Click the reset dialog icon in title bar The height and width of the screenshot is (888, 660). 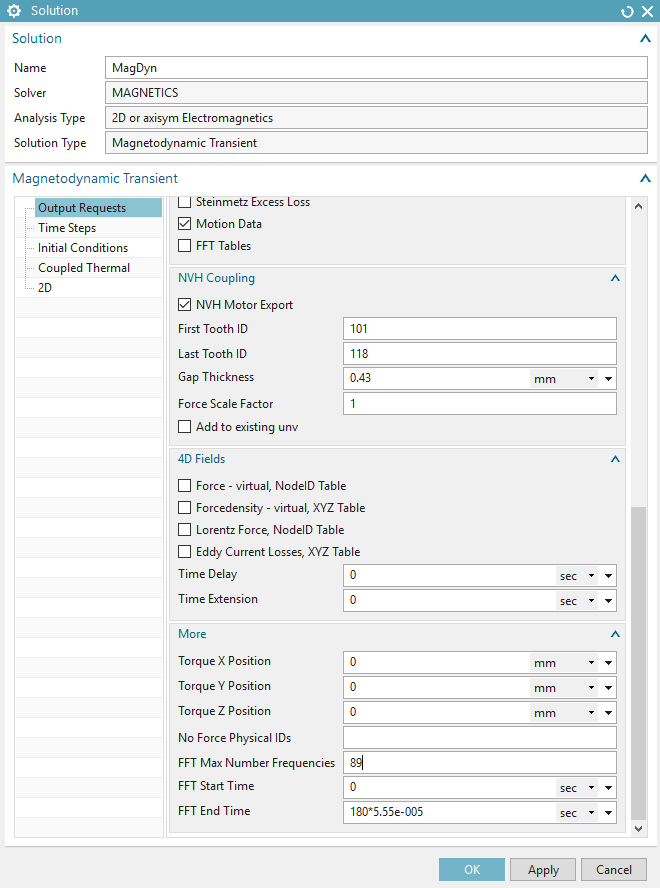point(627,11)
